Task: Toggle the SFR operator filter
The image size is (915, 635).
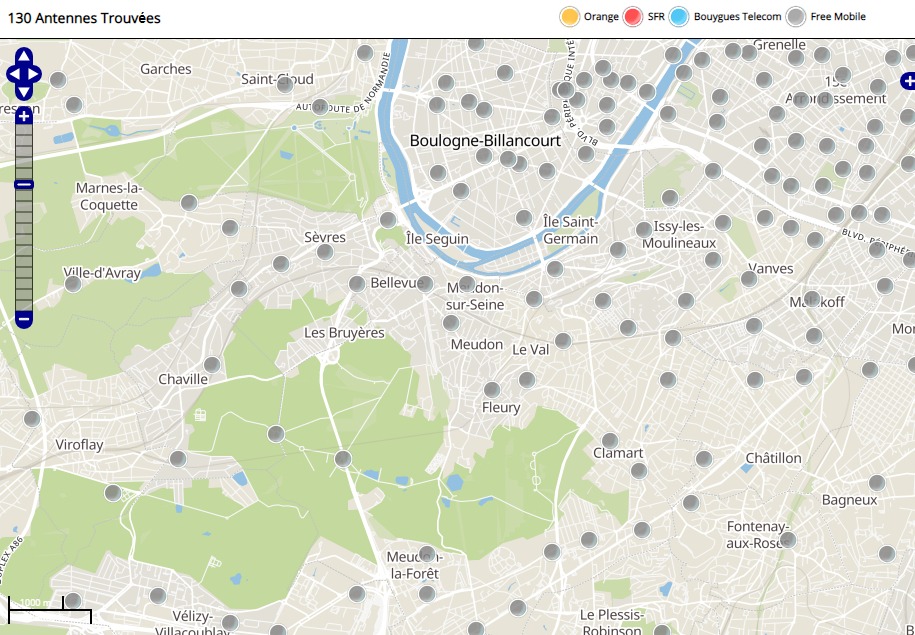Action: [632, 17]
